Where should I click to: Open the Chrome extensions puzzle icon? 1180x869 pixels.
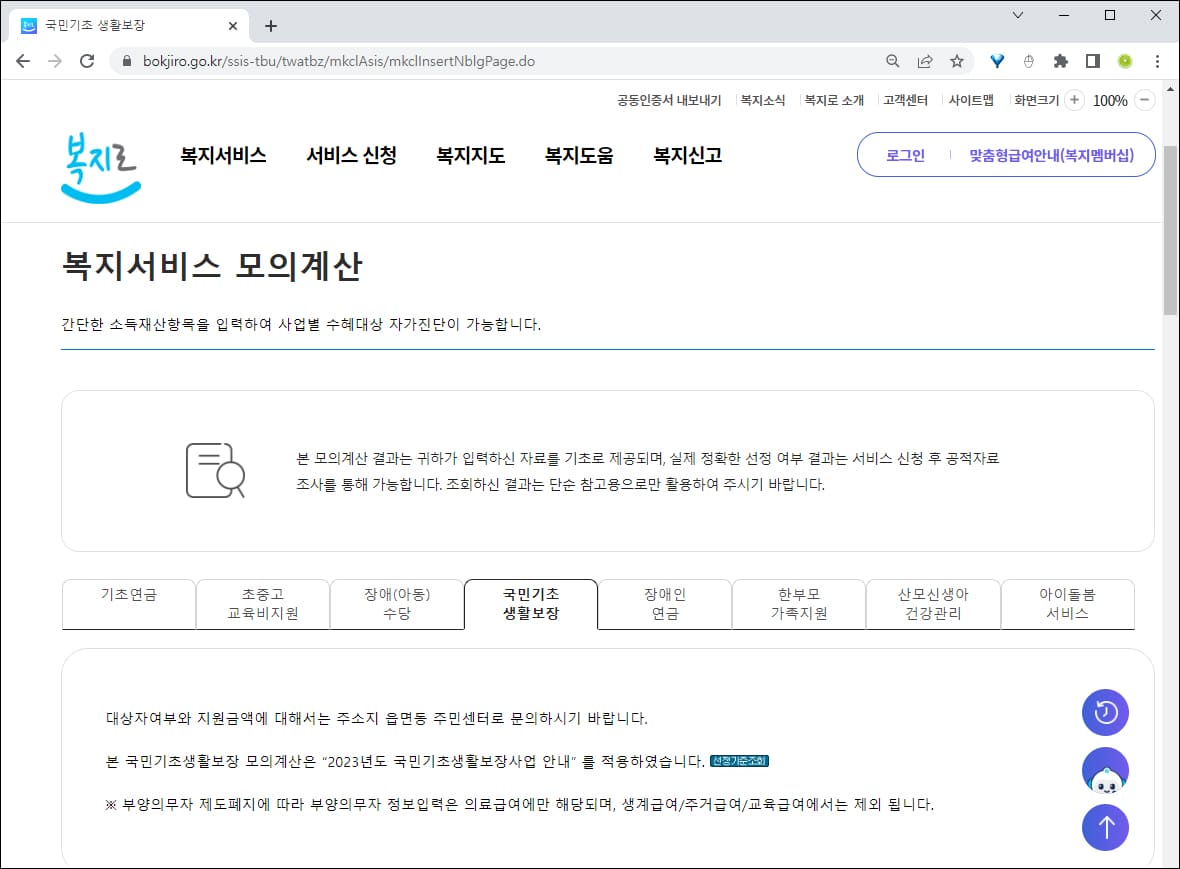1060,61
